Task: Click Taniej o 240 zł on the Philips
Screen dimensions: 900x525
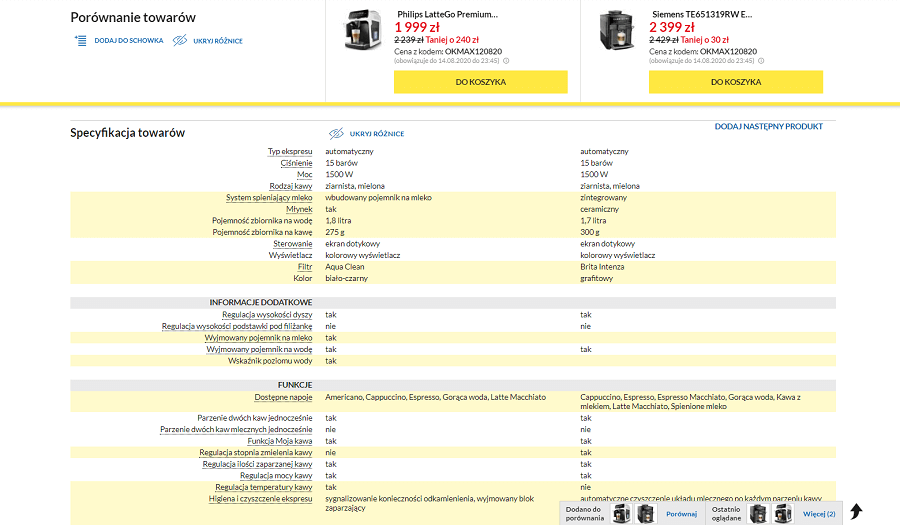Action: click(452, 40)
